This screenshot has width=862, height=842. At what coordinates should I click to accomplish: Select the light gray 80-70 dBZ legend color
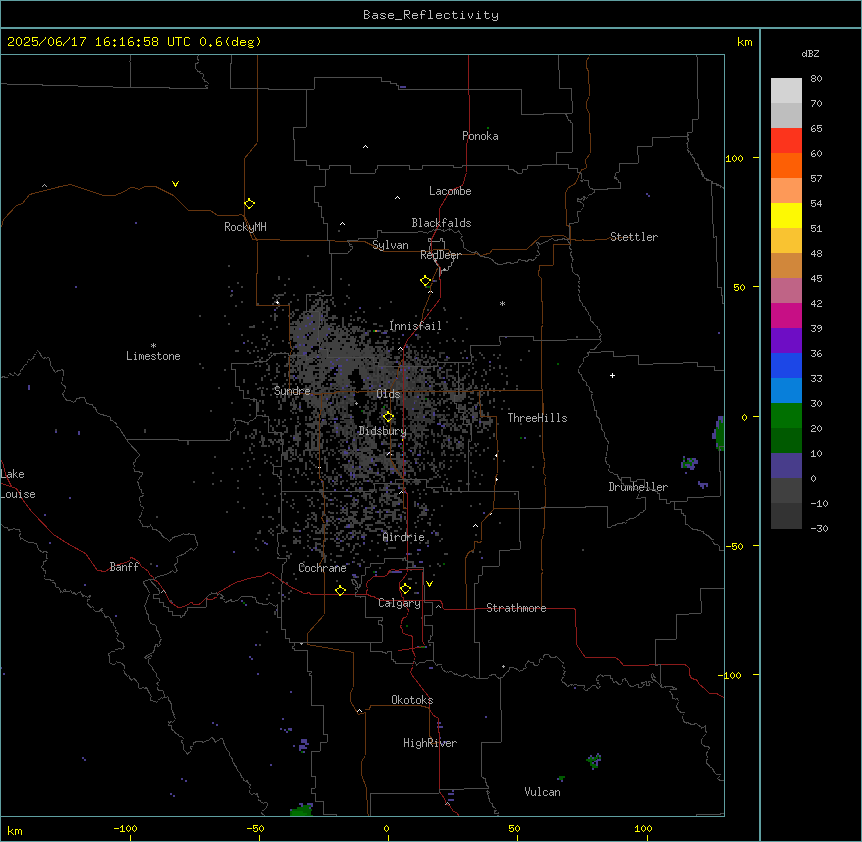point(786,90)
